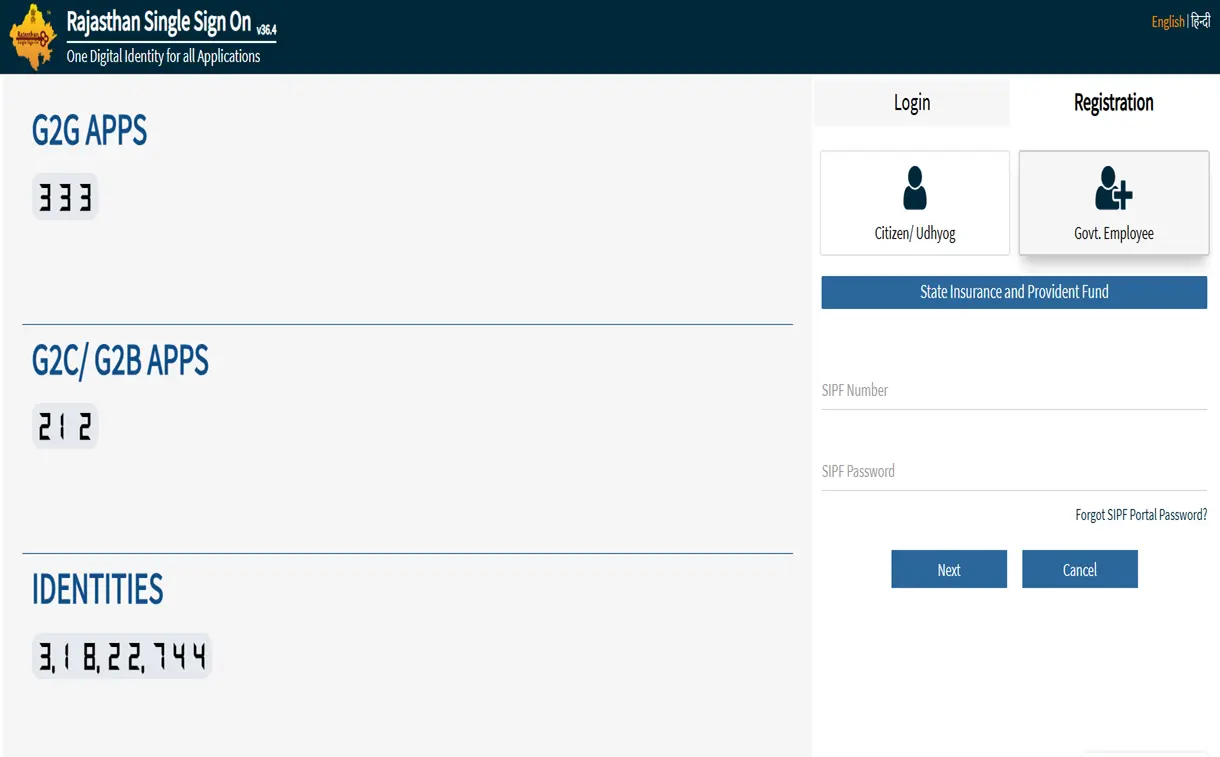The width and height of the screenshot is (1220, 757).
Task: Open Forgot SIPF Portal Password link
Action: click(1141, 515)
